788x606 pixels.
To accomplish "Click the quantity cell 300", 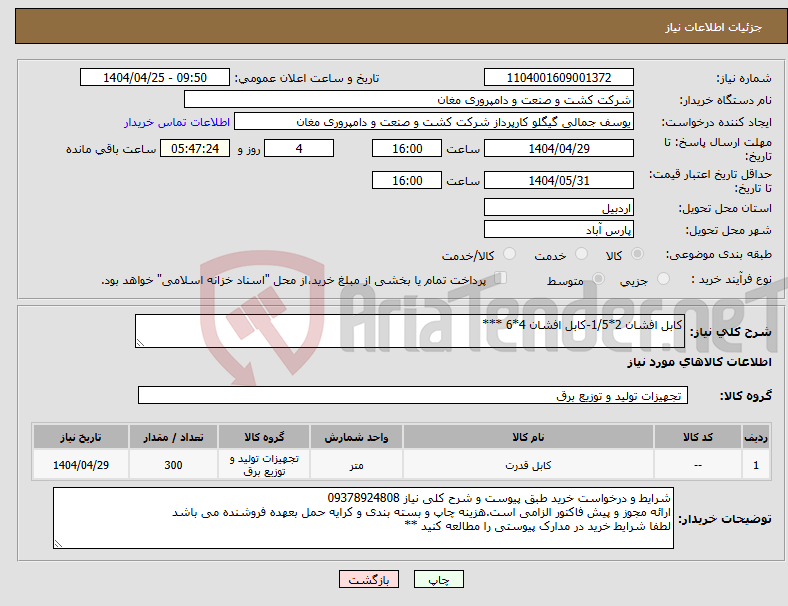I will click(x=173, y=465).
